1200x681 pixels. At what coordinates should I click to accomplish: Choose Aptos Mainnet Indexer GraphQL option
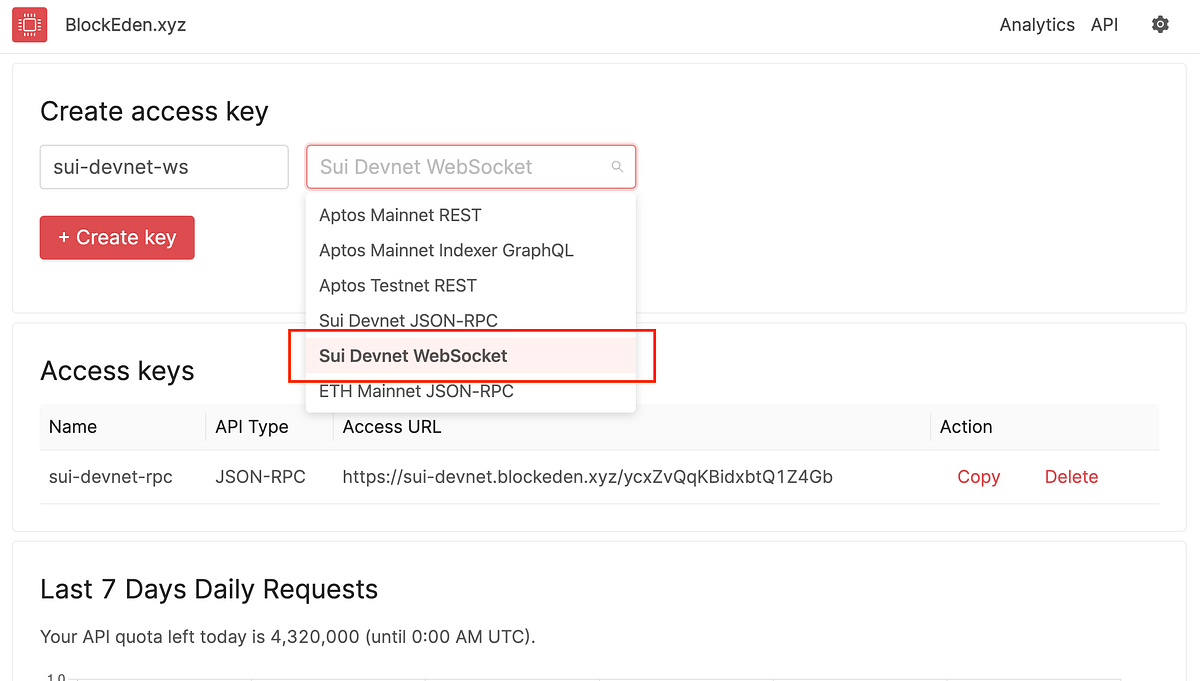tap(446, 250)
